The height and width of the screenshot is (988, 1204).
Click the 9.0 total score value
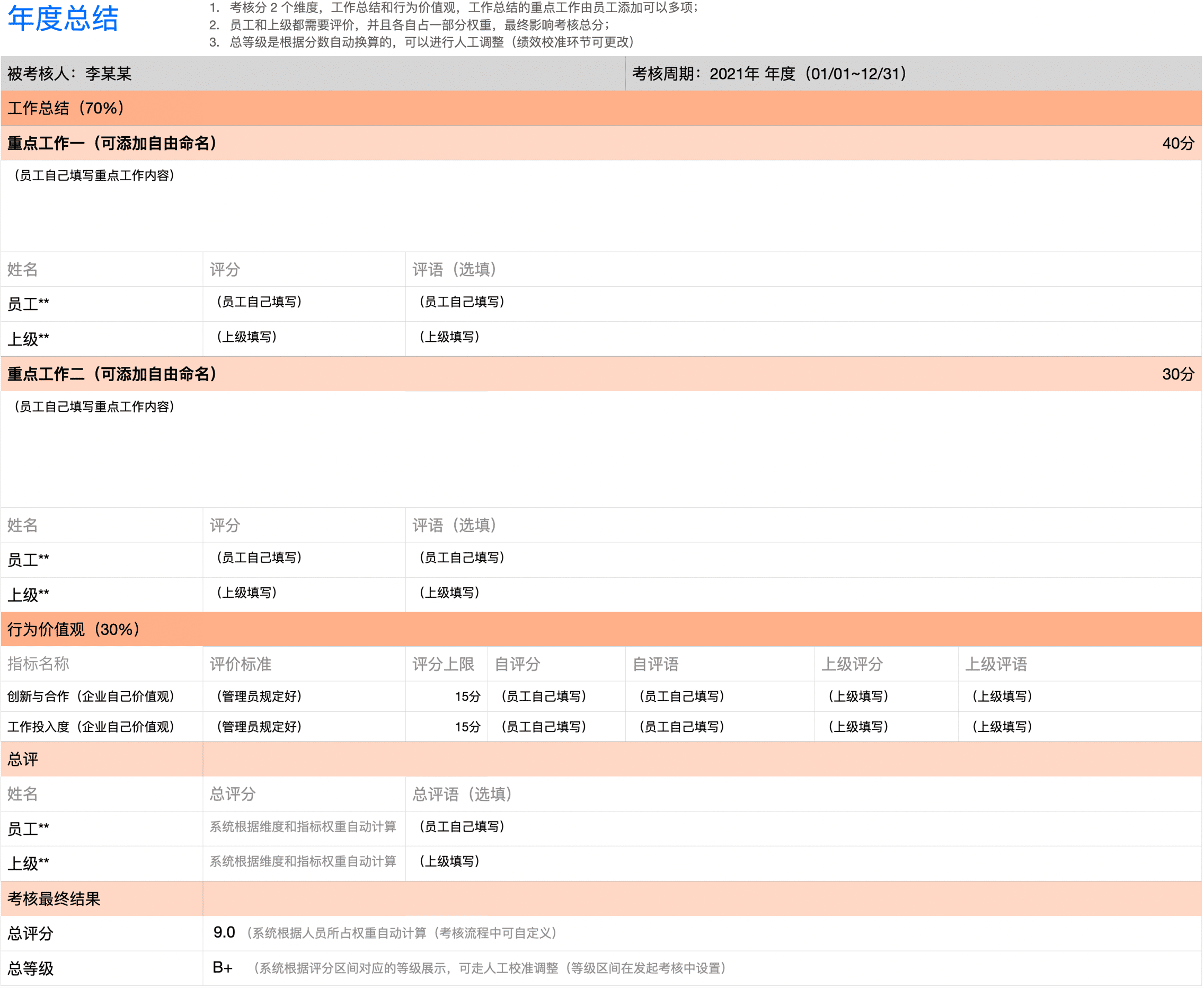coord(224,932)
